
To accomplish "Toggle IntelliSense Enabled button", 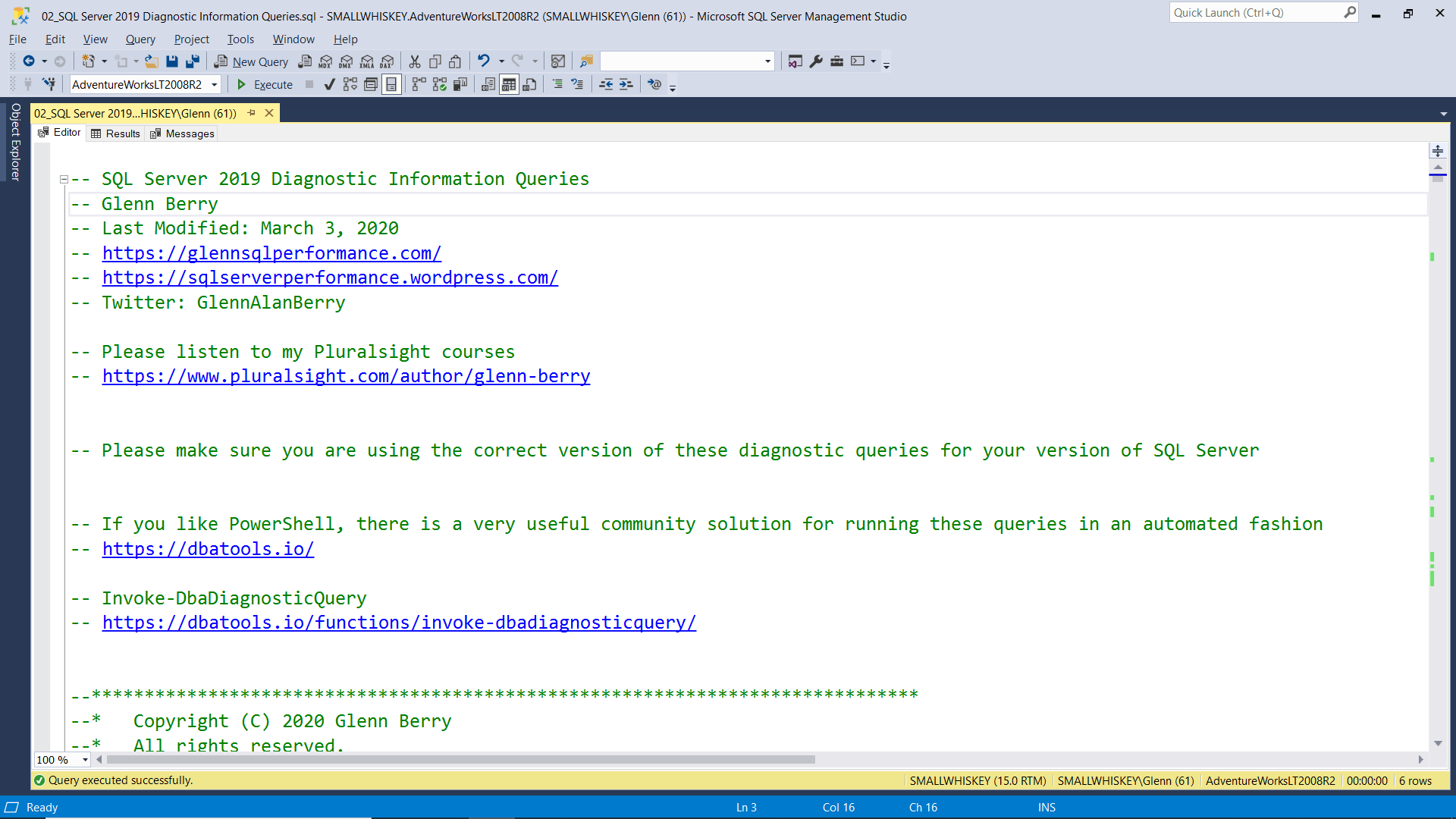I will click(x=391, y=84).
